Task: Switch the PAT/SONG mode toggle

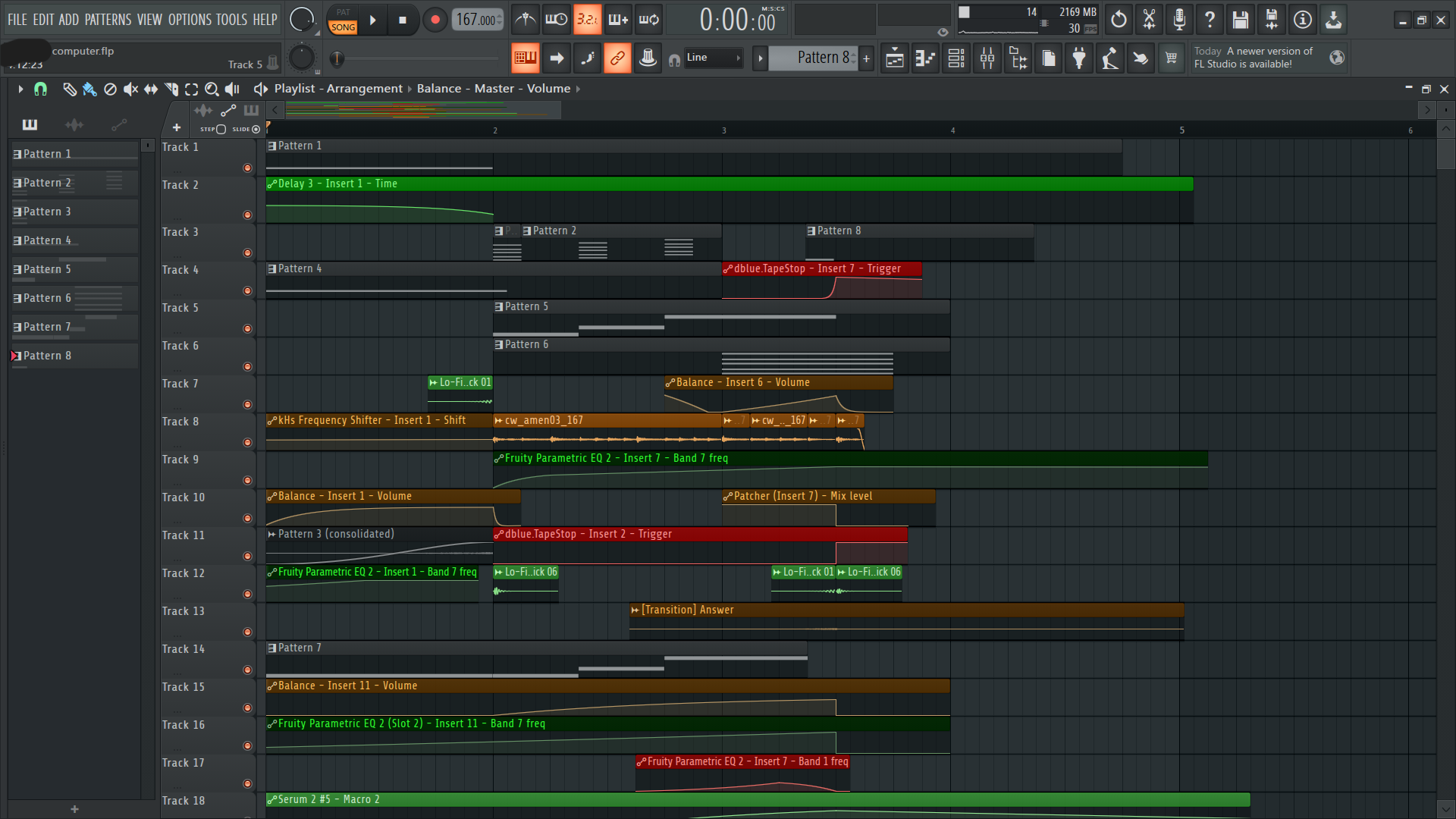Action: pos(343,20)
